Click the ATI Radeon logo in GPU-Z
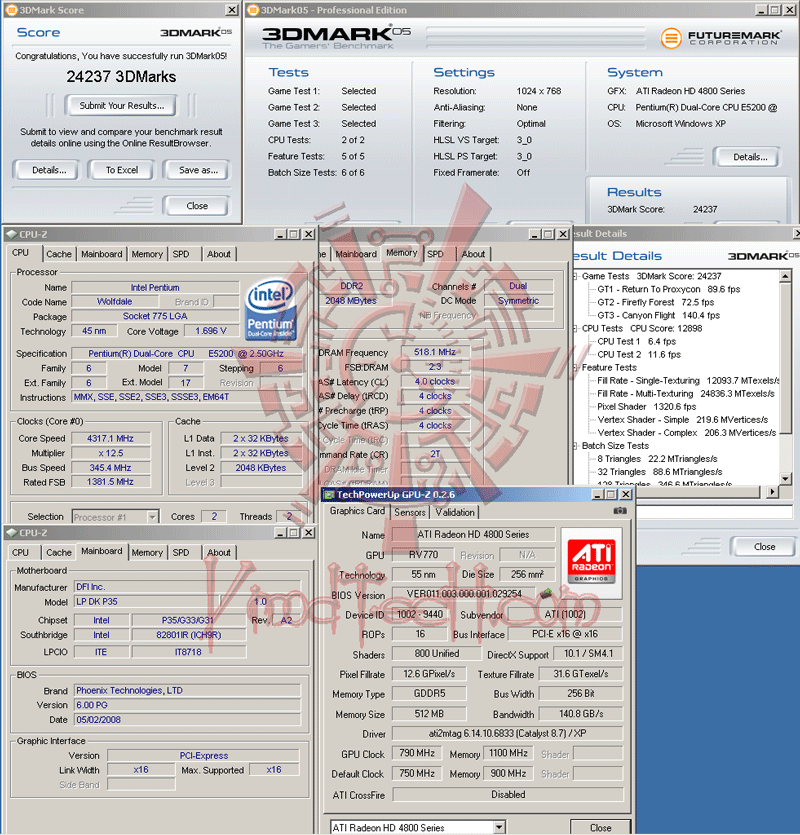The height and width of the screenshot is (835, 800). tap(592, 562)
